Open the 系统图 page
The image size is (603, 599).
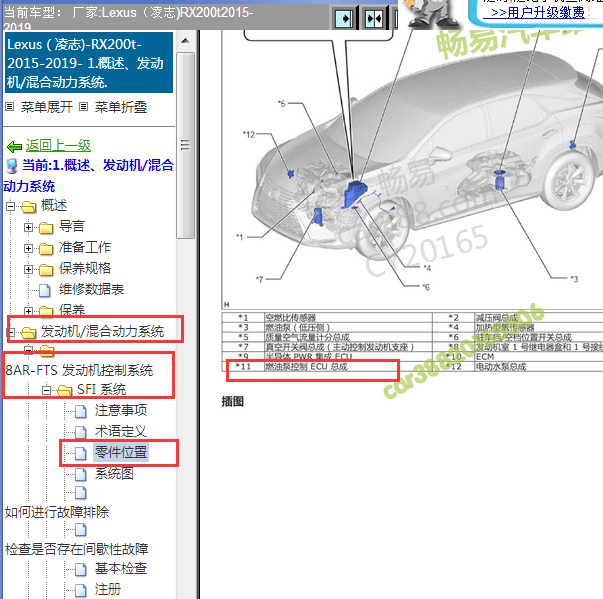click(114, 474)
